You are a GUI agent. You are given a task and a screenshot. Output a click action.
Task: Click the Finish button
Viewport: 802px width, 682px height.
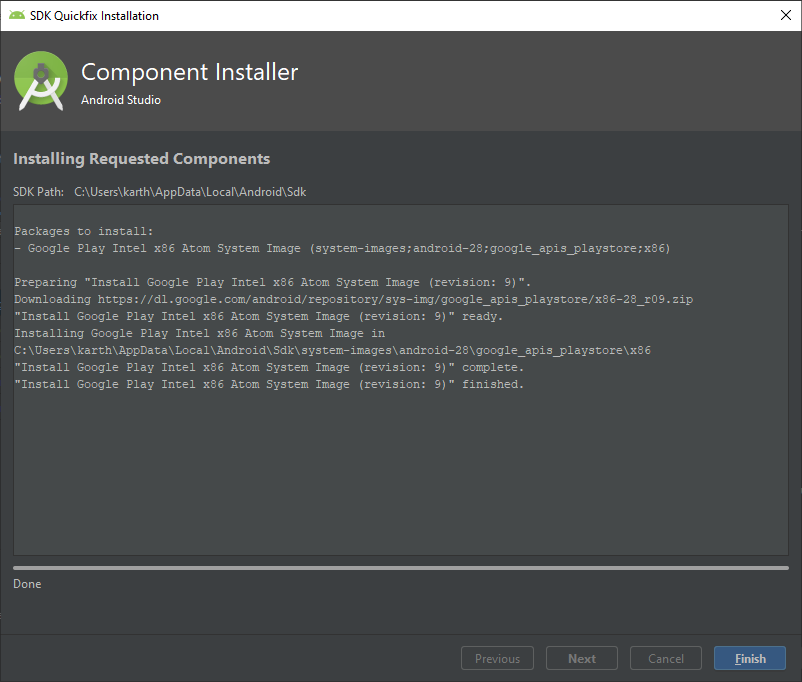pyautogui.click(x=749, y=658)
